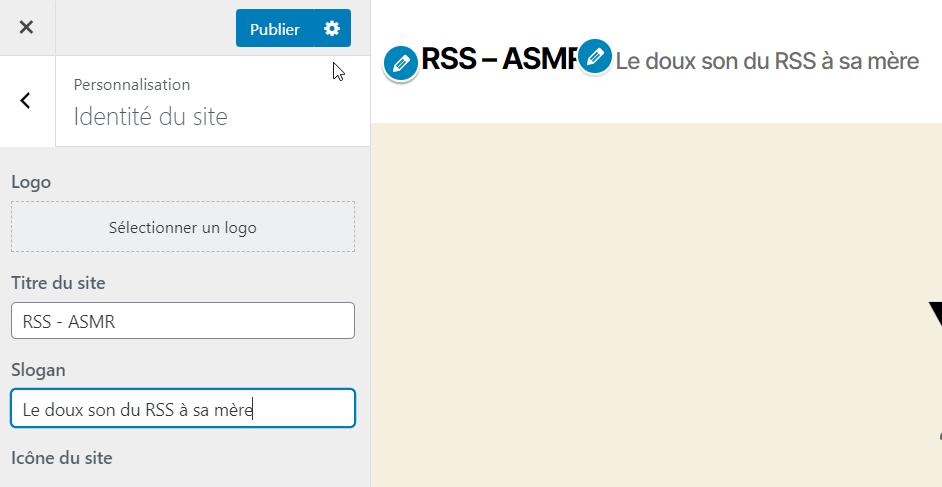Viewport: 942px width, 487px height.
Task: Focus the Slogan text field
Action: coord(183,408)
